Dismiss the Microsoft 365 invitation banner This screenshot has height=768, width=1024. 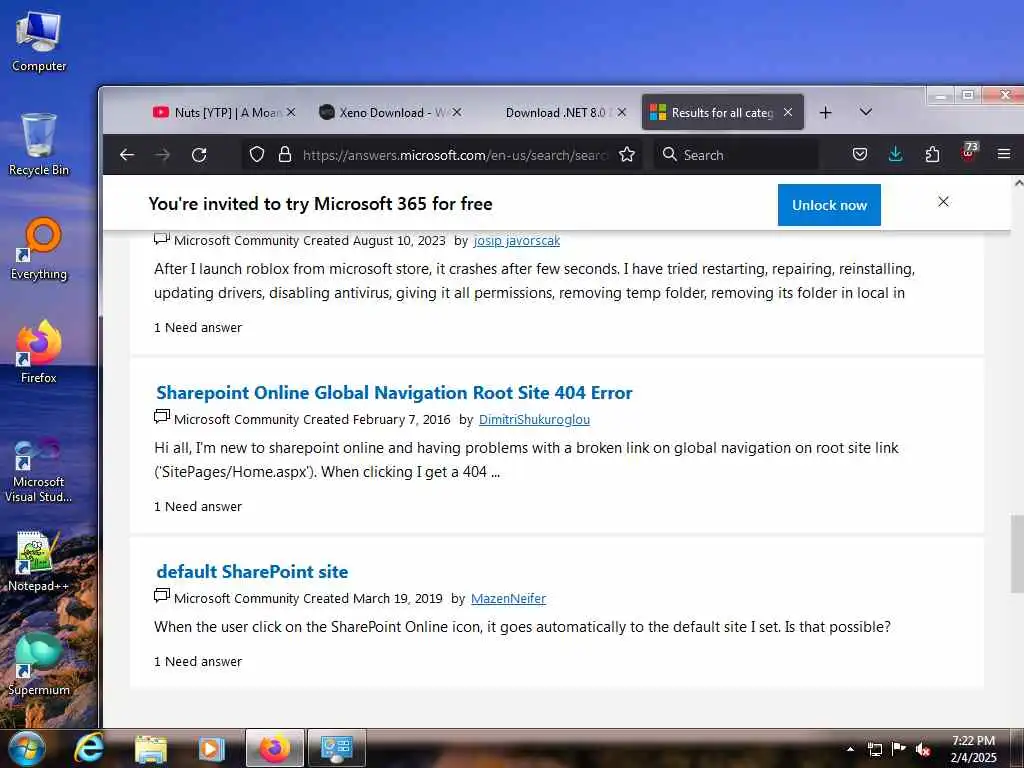(943, 202)
